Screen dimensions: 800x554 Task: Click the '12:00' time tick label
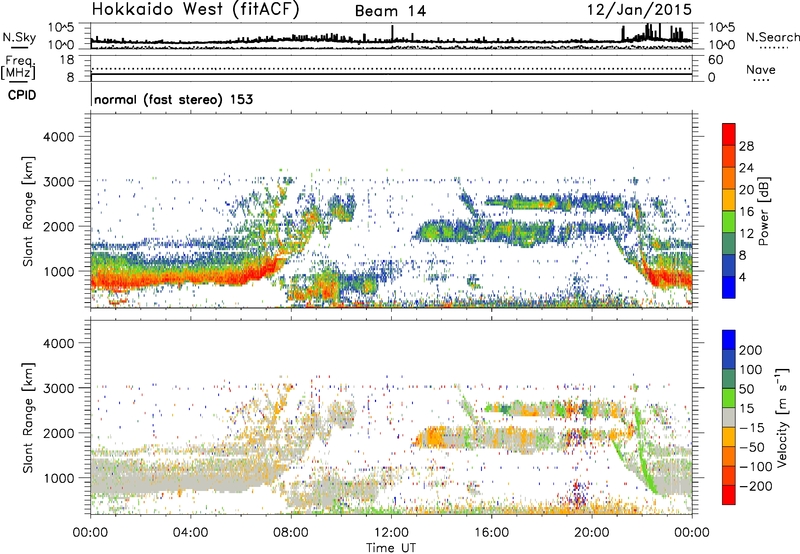391,533
